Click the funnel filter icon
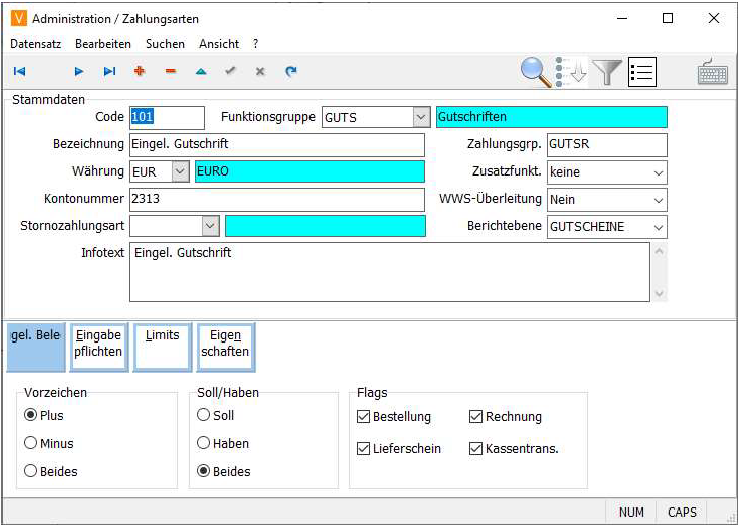The width and height of the screenshot is (739, 525). [607, 72]
